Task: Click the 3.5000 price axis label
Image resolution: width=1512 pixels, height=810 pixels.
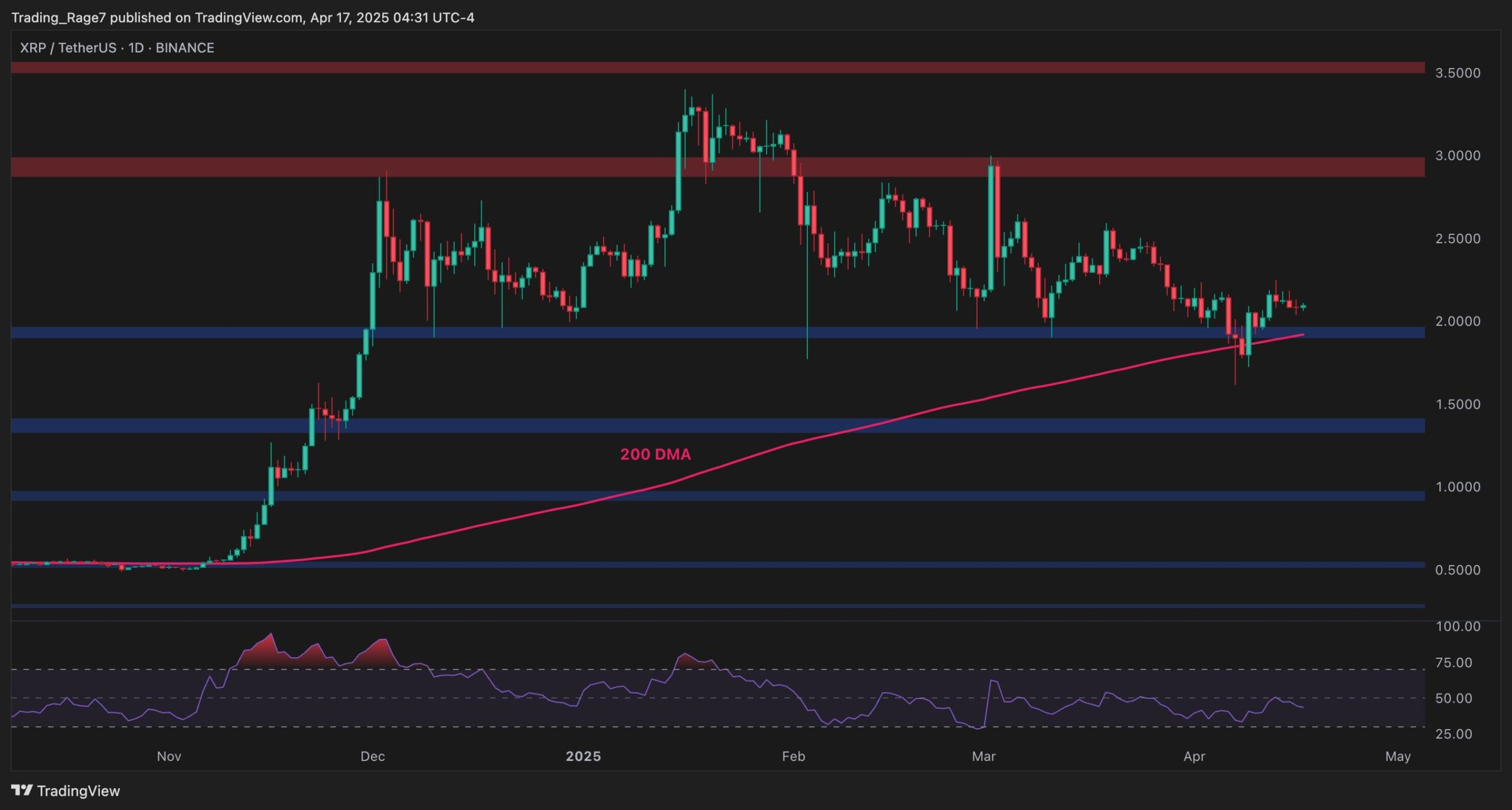Action: (x=1458, y=73)
